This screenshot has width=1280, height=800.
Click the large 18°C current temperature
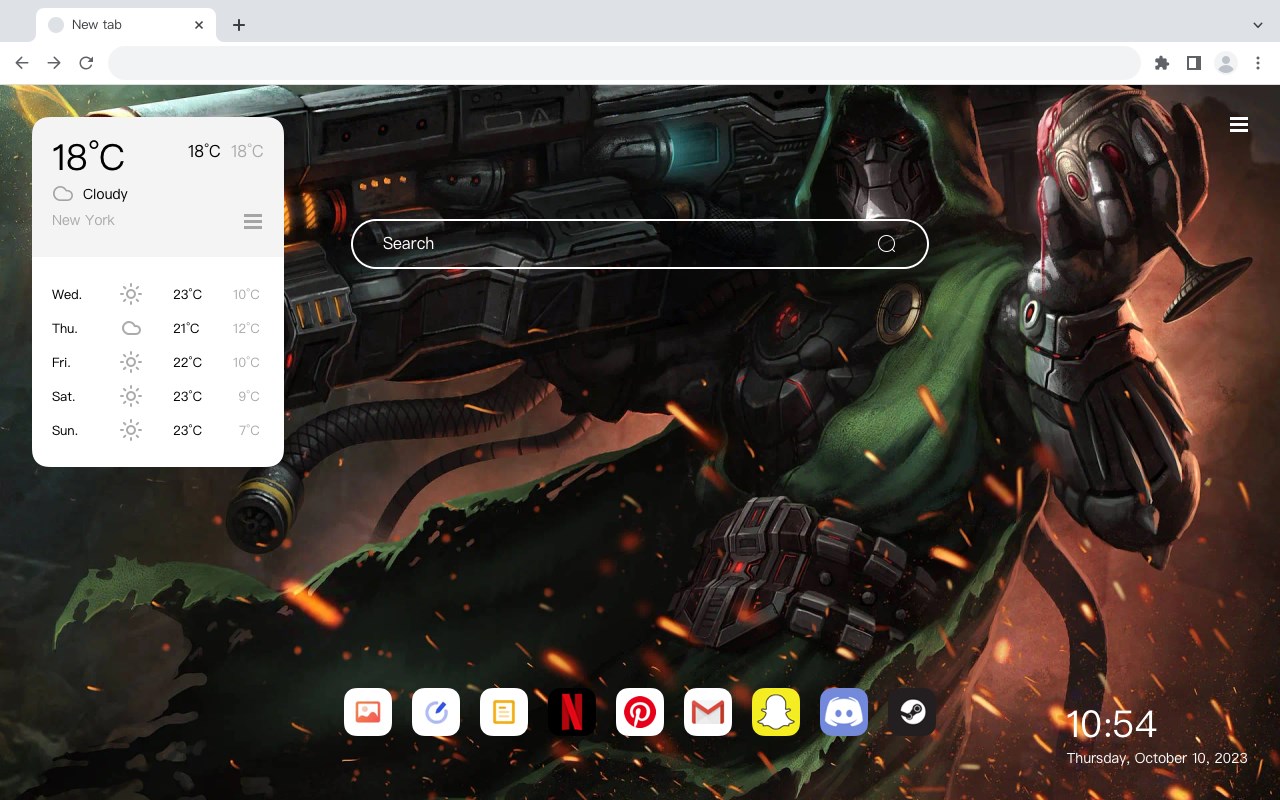(x=88, y=157)
